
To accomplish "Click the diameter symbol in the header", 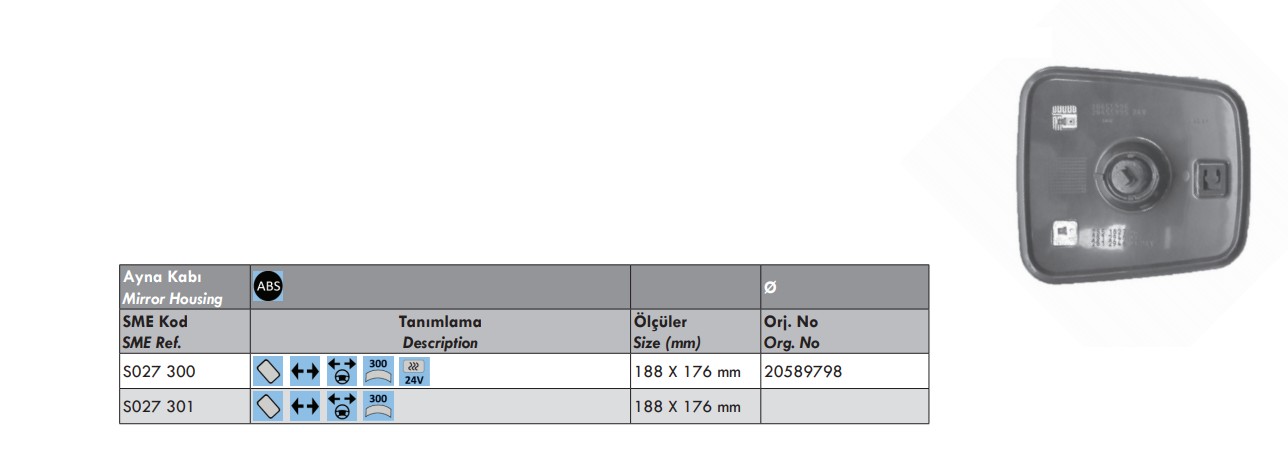I will 770,287.
